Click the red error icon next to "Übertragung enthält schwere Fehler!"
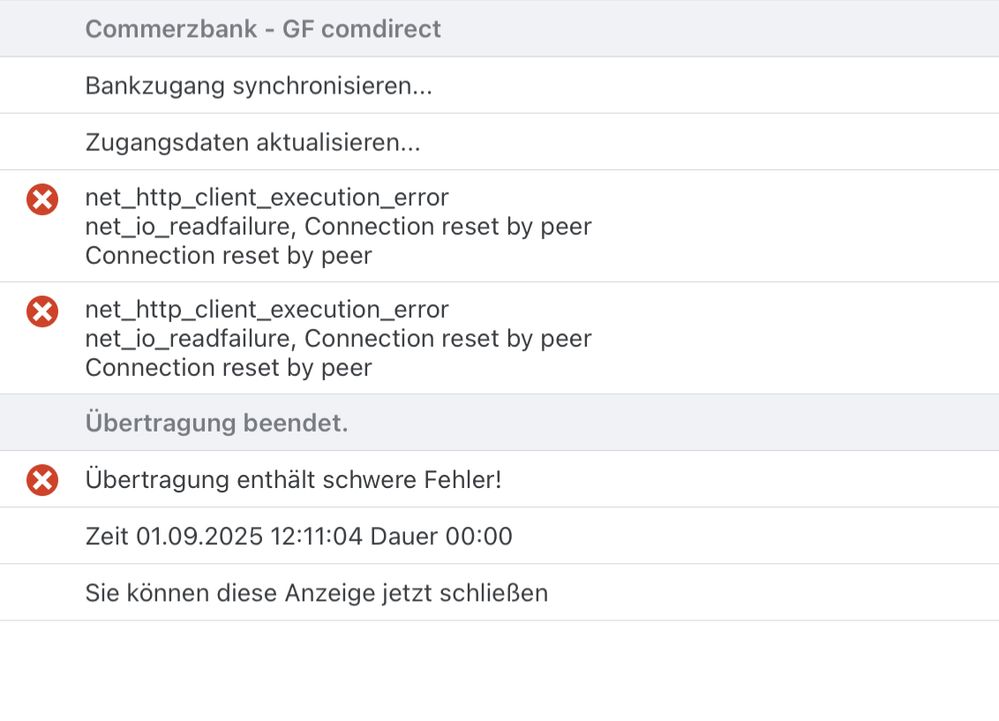Screen dimensions: 999x721 tap(42, 481)
